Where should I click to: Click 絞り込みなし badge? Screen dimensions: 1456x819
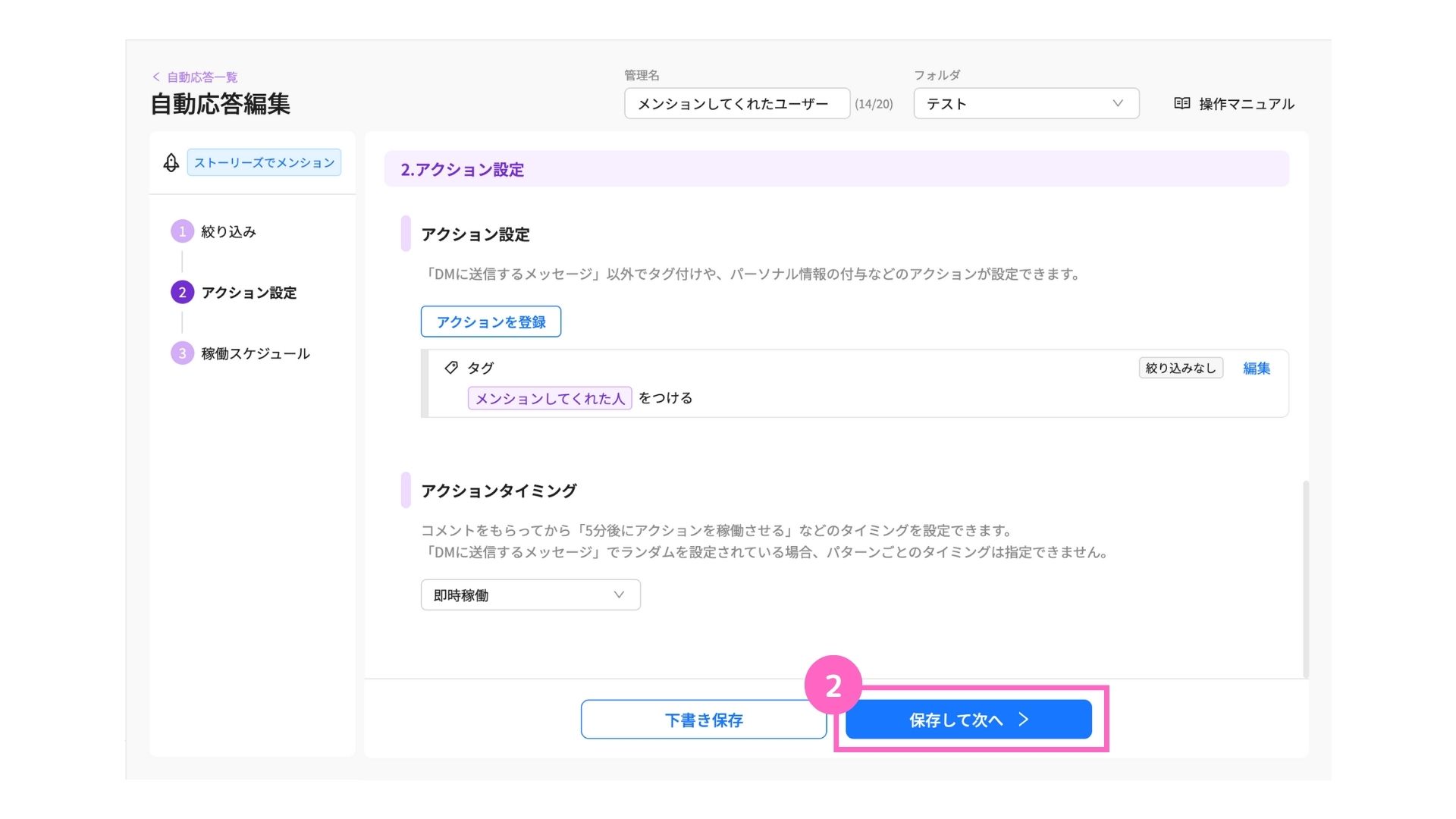pyautogui.click(x=1181, y=368)
